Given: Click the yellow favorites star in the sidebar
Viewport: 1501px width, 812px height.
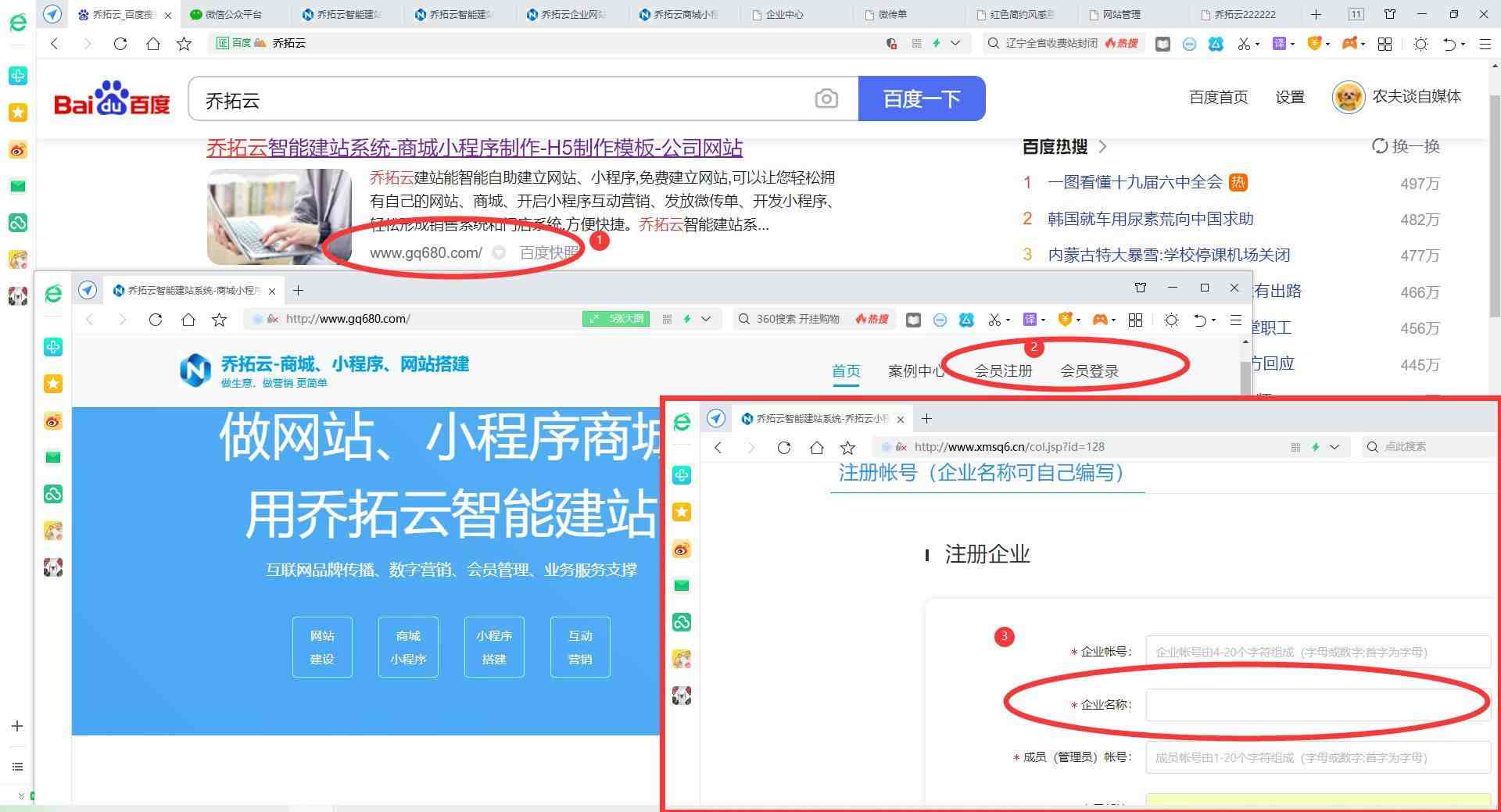Looking at the screenshot, I should (18, 113).
